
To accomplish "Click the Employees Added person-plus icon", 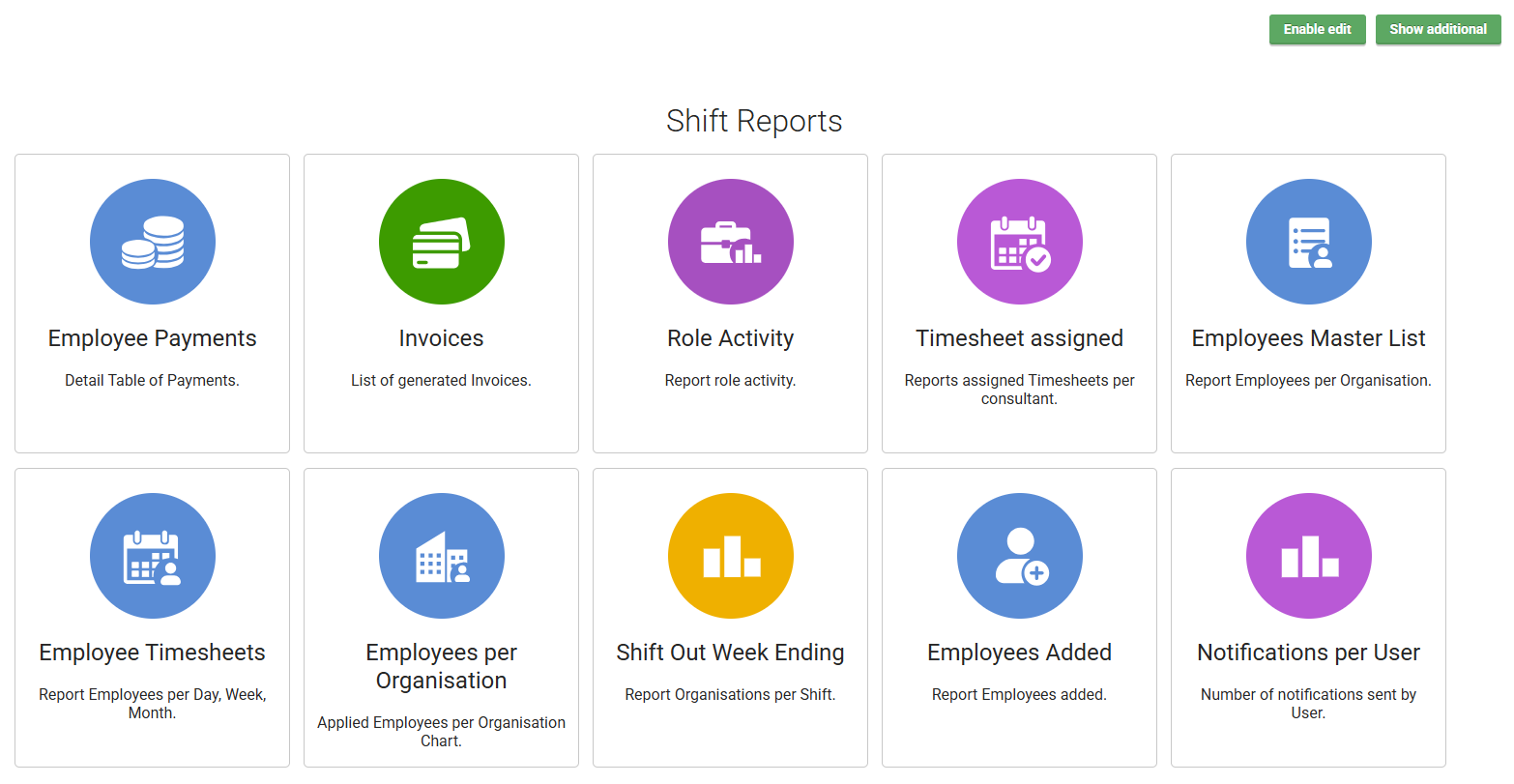I will coord(1019,556).
